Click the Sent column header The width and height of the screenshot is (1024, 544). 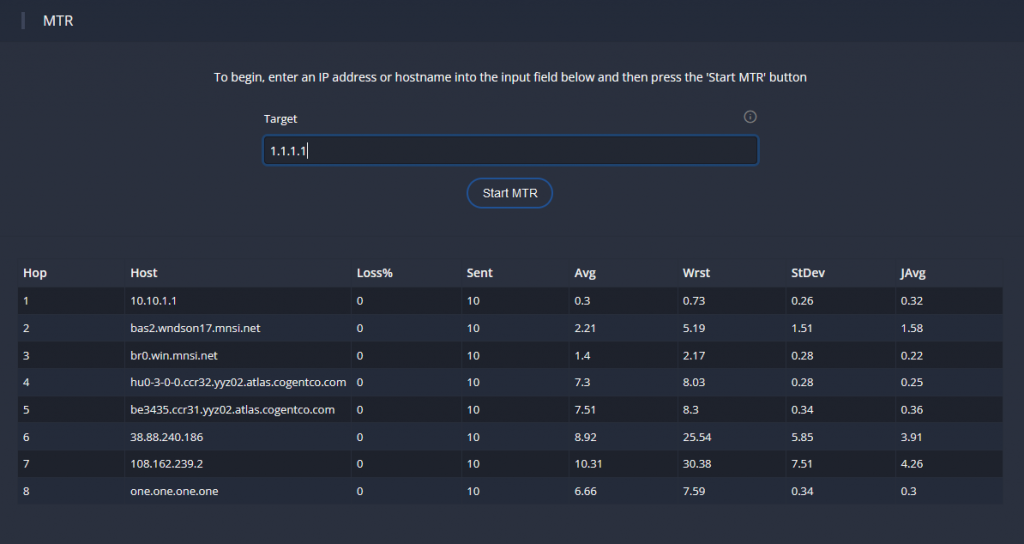tap(479, 273)
